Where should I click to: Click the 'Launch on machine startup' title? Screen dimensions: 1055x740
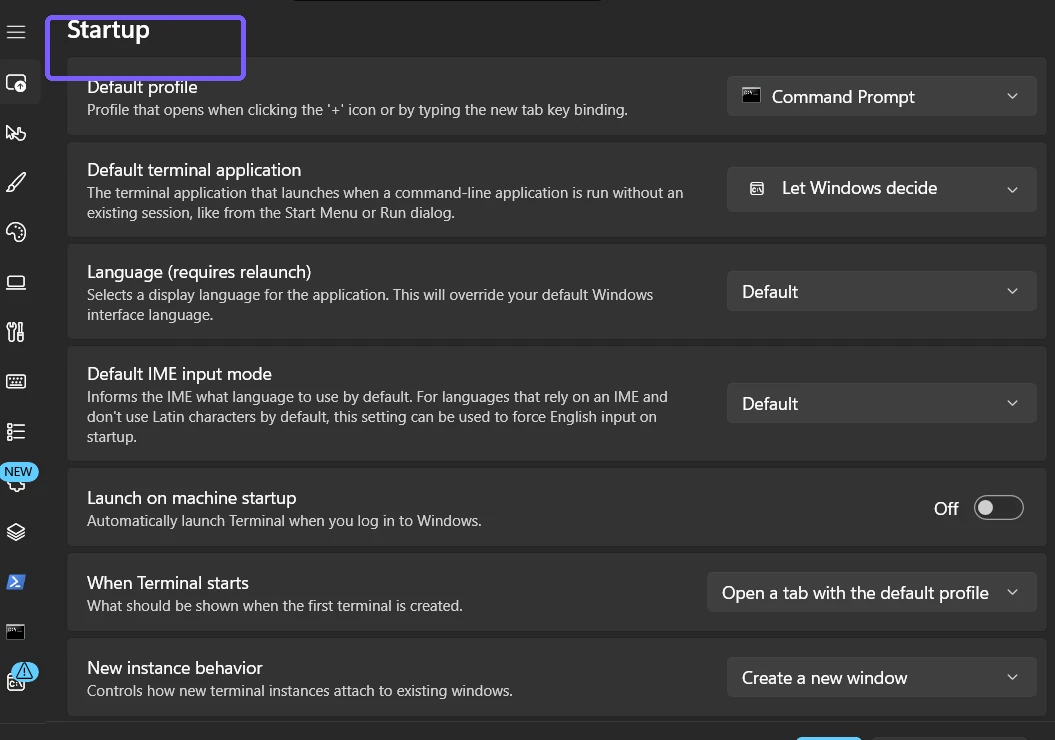point(192,498)
